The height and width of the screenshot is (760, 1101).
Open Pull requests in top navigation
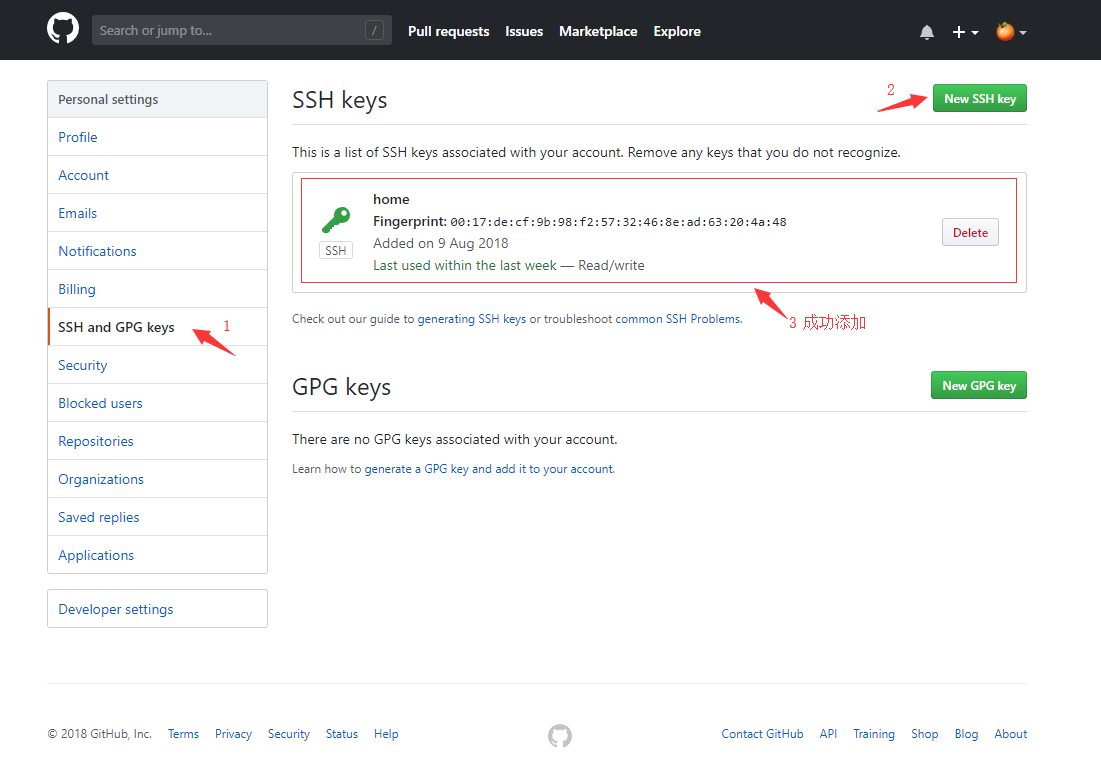coord(448,31)
